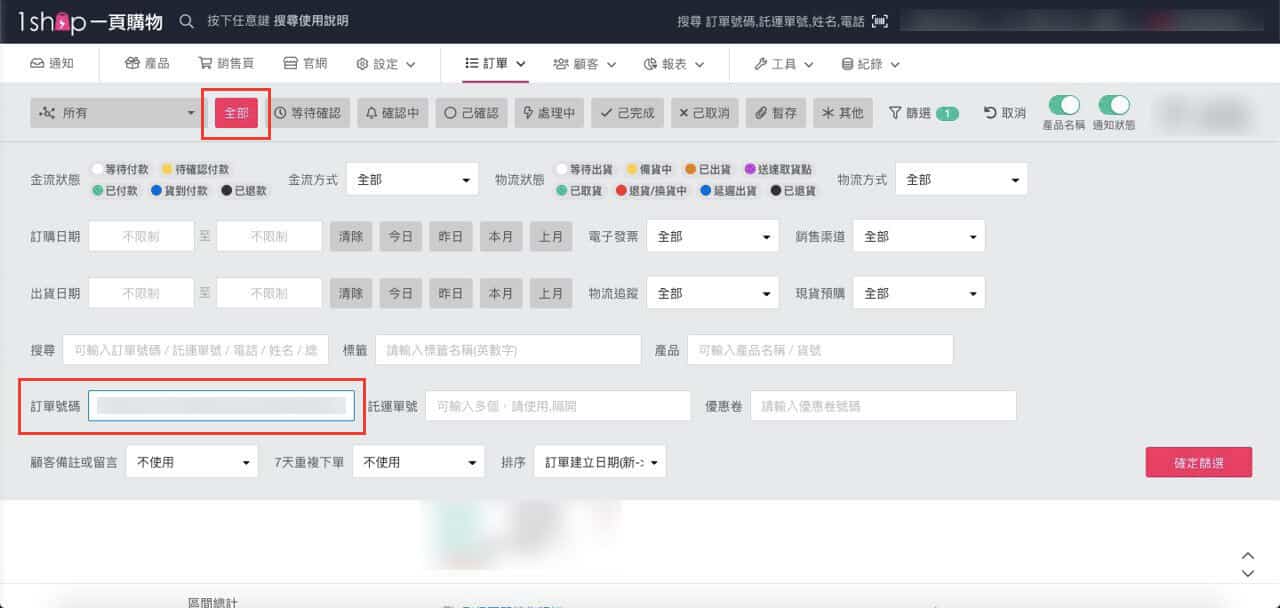Image resolution: width=1280 pixels, height=608 pixels.
Task: Click the 確定篩選 confirm filter button
Action: (x=1198, y=463)
